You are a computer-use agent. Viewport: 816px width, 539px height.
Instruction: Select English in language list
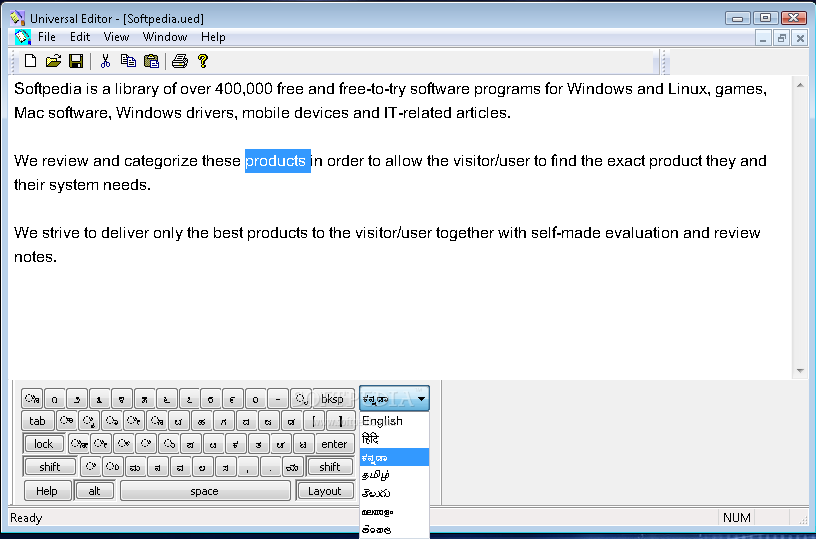394,420
